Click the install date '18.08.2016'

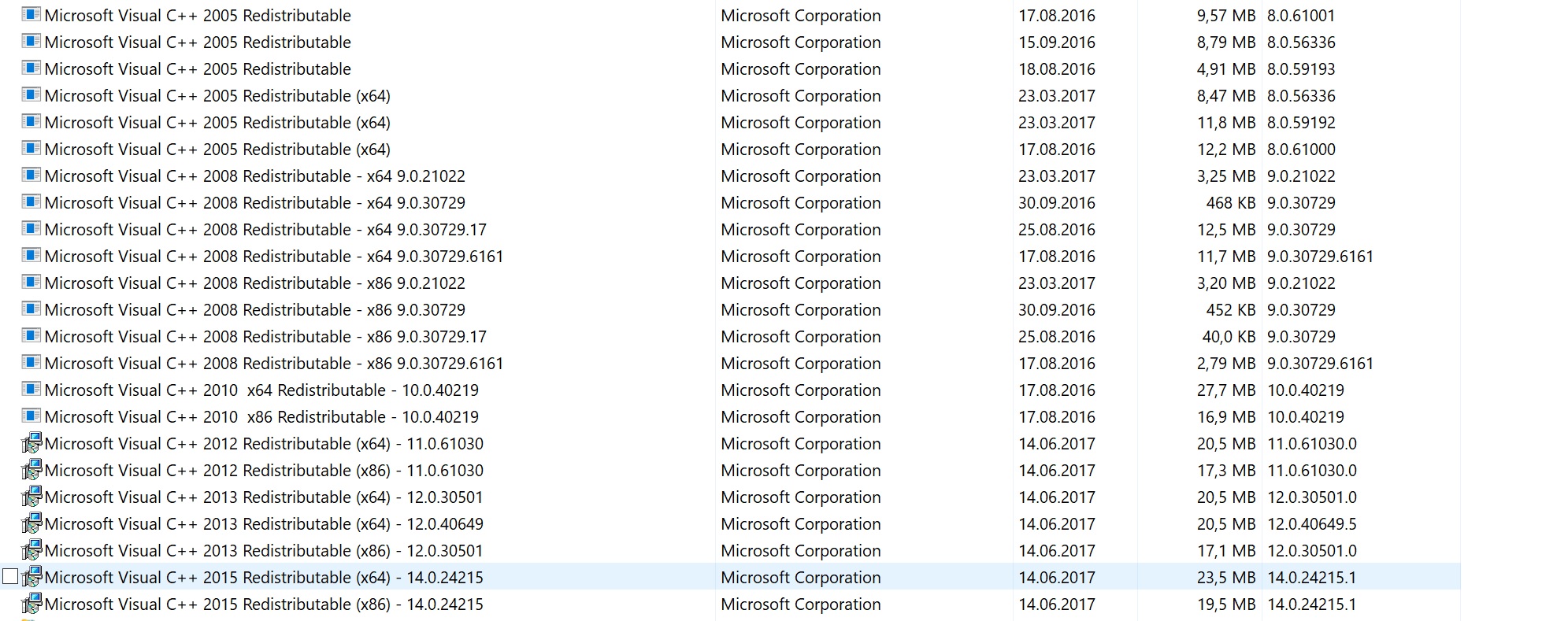coord(1057,69)
